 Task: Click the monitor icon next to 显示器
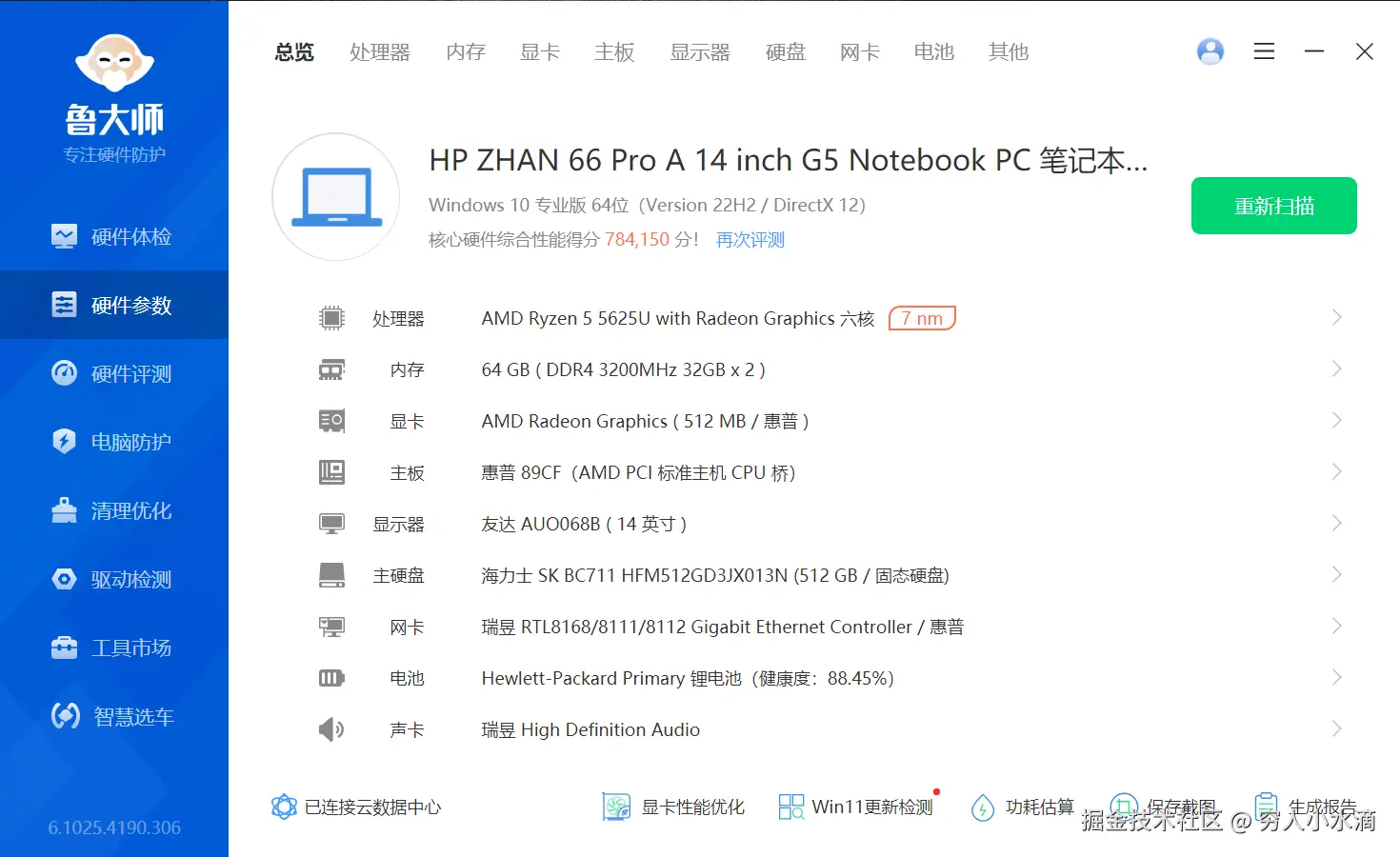point(331,524)
